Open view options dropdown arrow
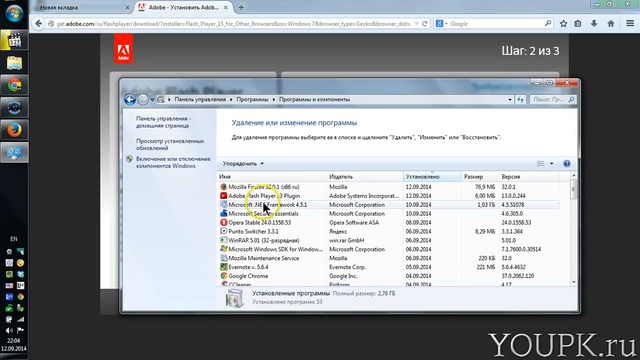Image resolution: width=640 pixels, height=360 pixels. [551, 164]
